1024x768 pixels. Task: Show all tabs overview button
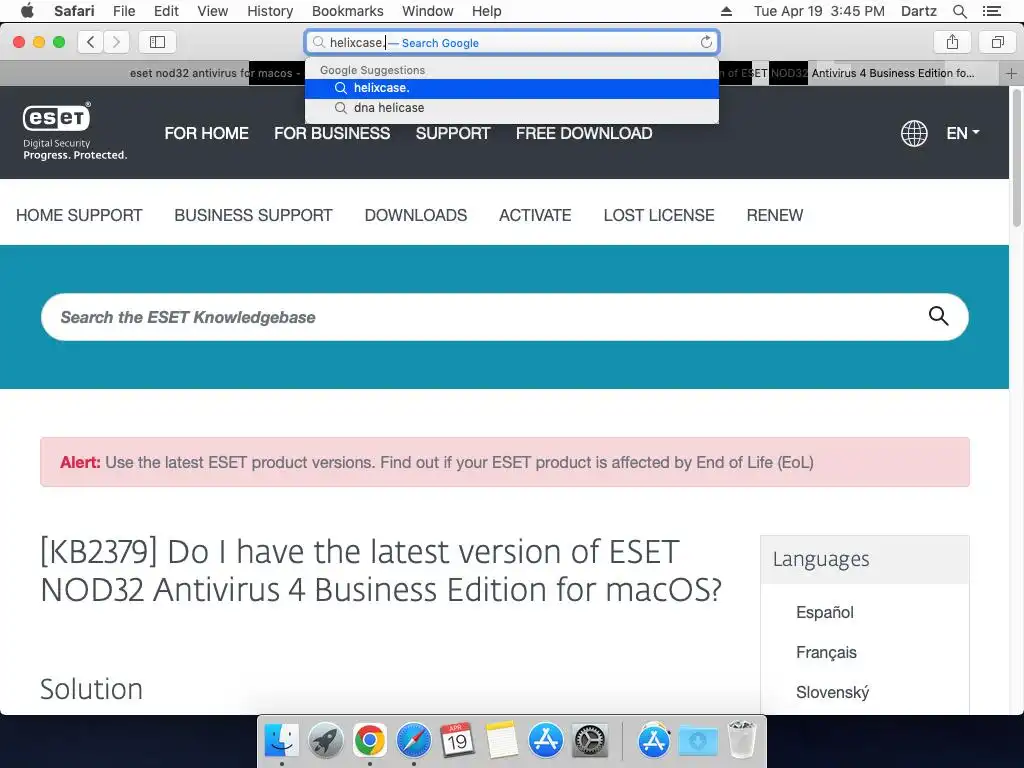pos(997,42)
